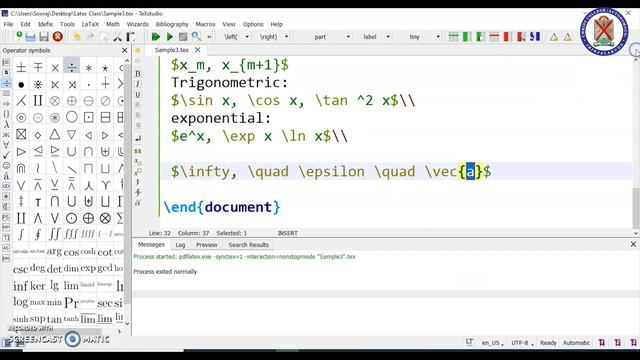The width and height of the screenshot is (640, 360).
Task: Switch to the Messages tab
Action: [x=151, y=244]
